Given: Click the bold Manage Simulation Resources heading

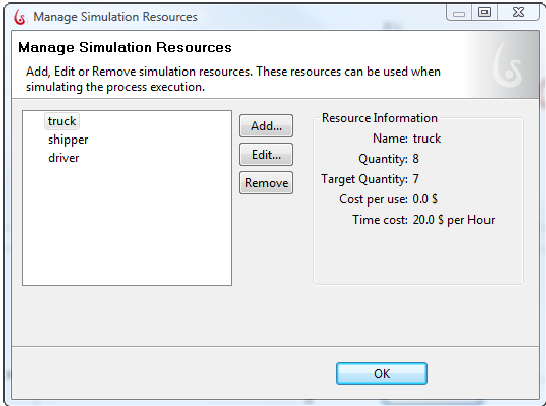Looking at the screenshot, I should (125, 48).
